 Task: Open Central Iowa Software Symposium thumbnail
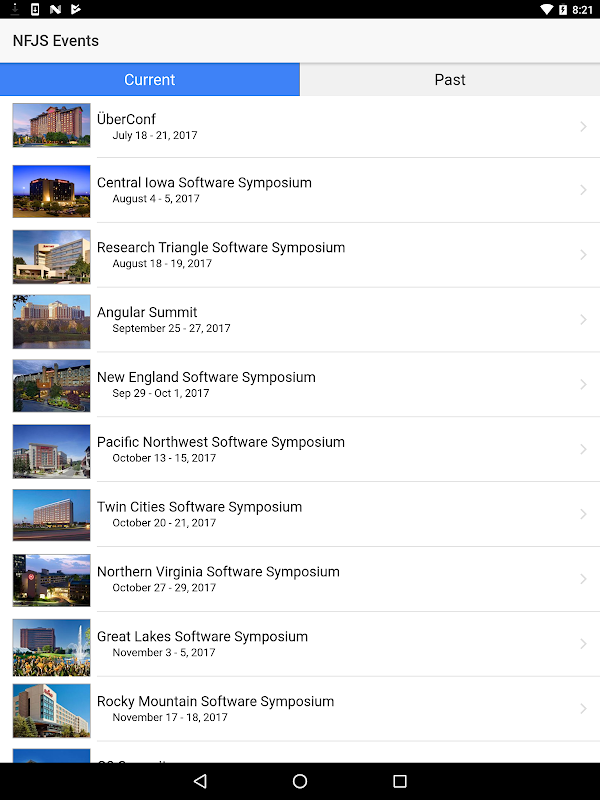coord(52,191)
